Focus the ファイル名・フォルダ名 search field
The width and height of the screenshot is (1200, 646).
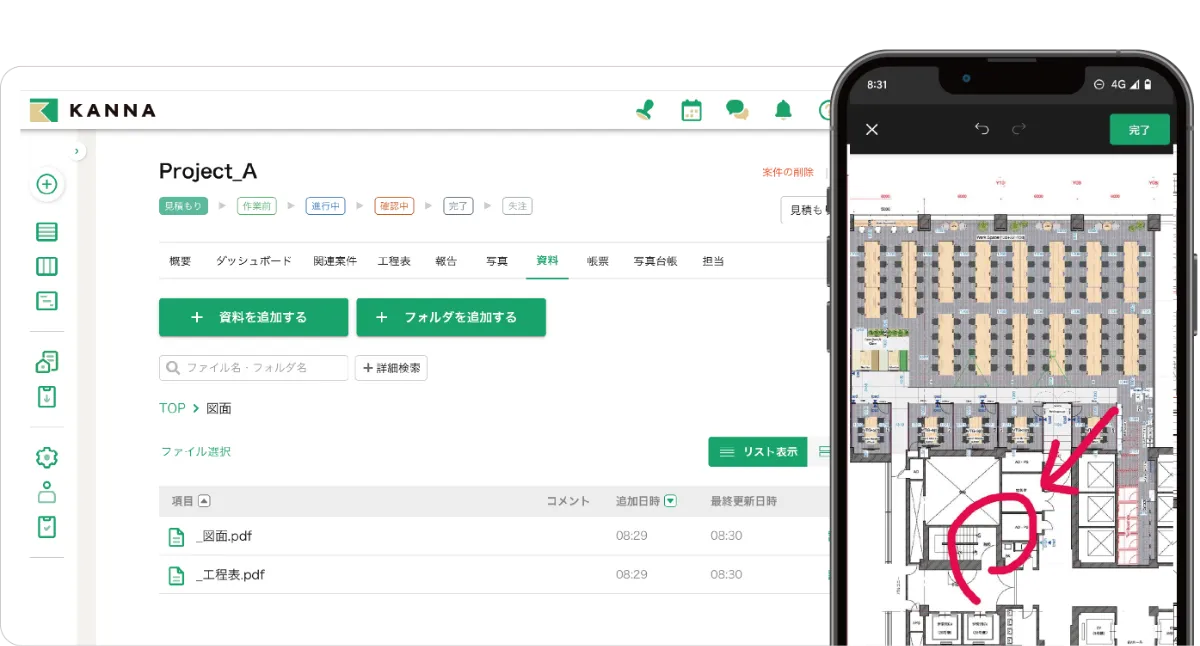(253, 368)
